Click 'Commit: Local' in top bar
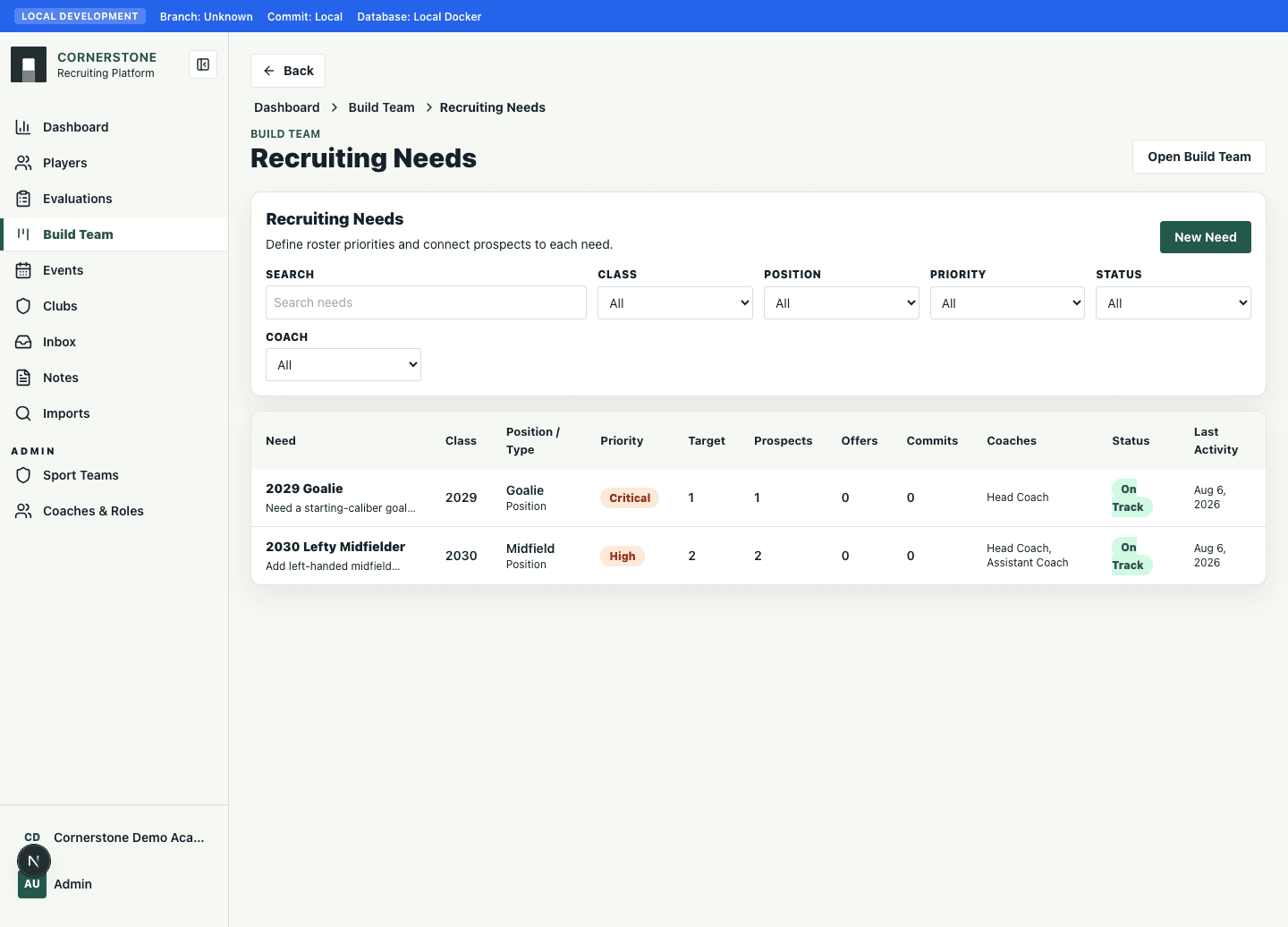 click(305, 16)
